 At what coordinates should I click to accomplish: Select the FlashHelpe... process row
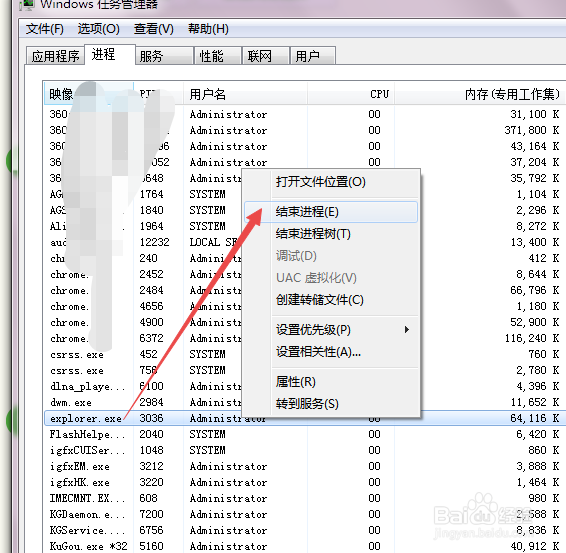(x=305, y=434)
